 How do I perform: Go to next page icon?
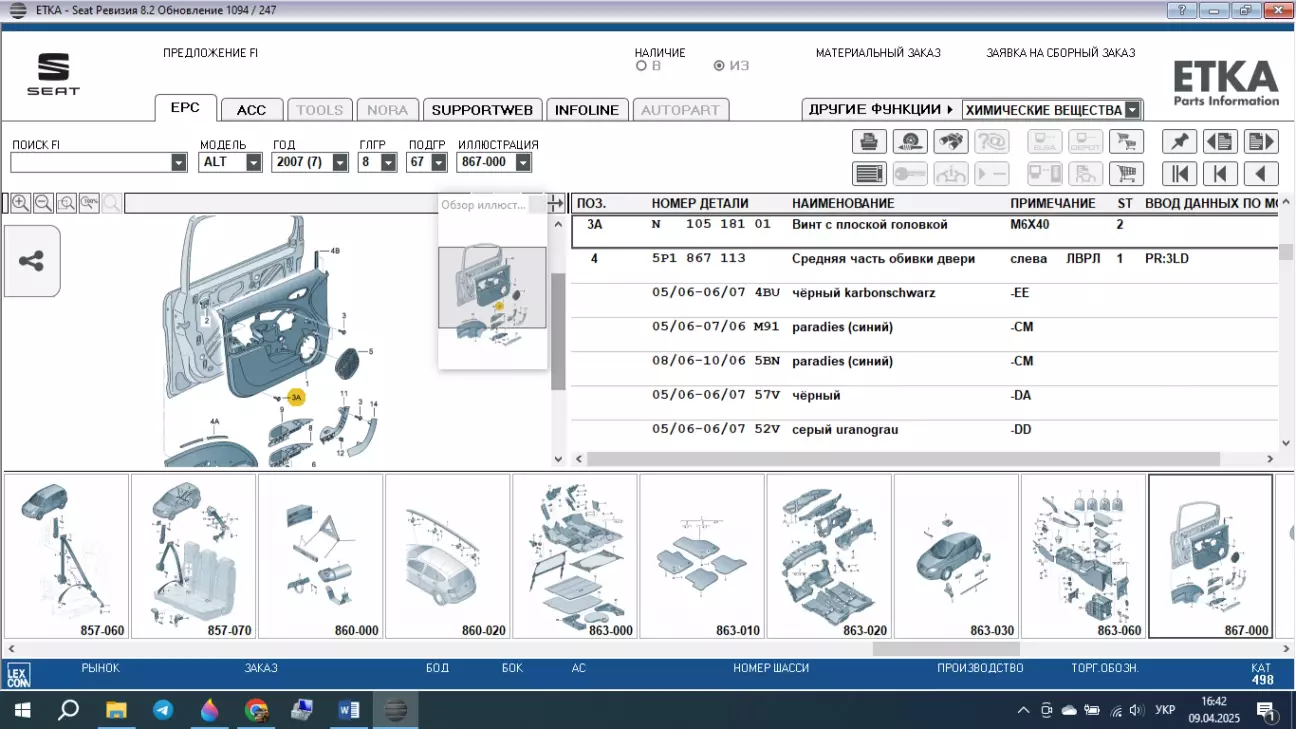[1261, 142]
